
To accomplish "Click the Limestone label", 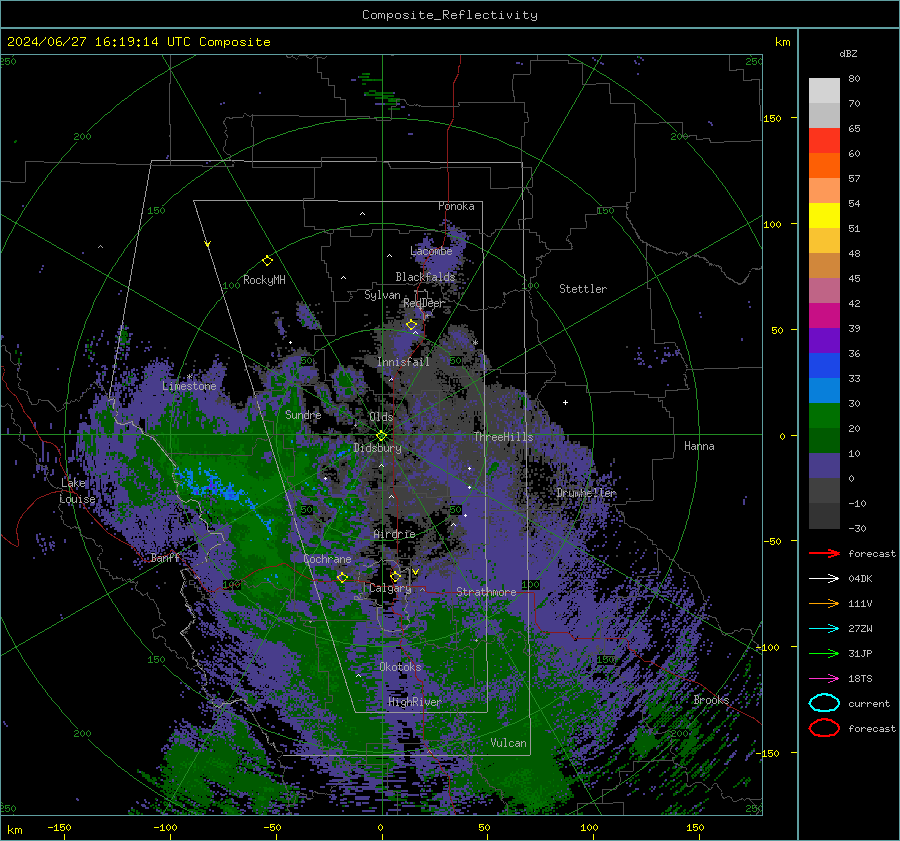I will tap(189, 386).
